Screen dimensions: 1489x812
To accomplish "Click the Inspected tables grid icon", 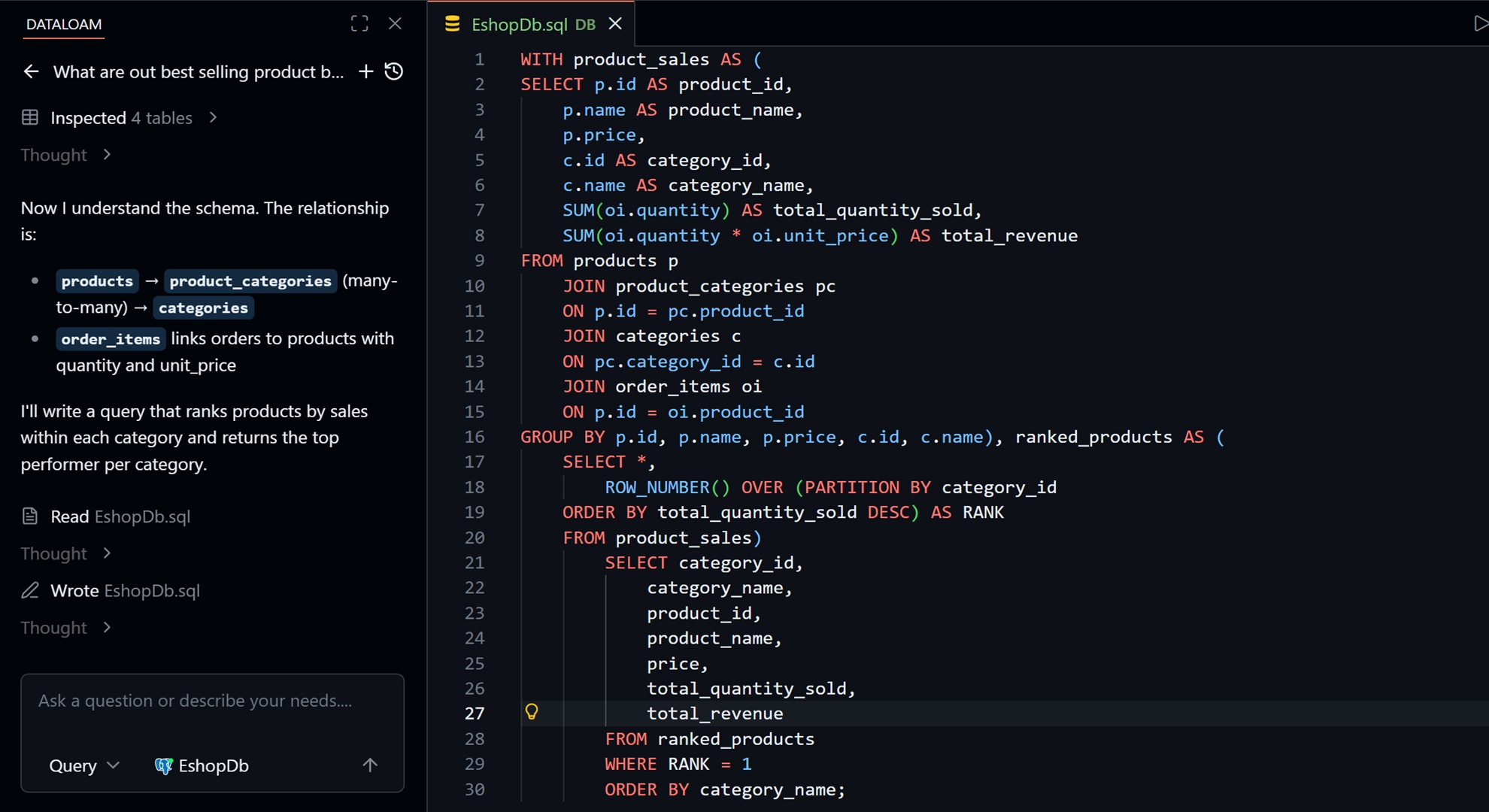I will pos(30,117).
